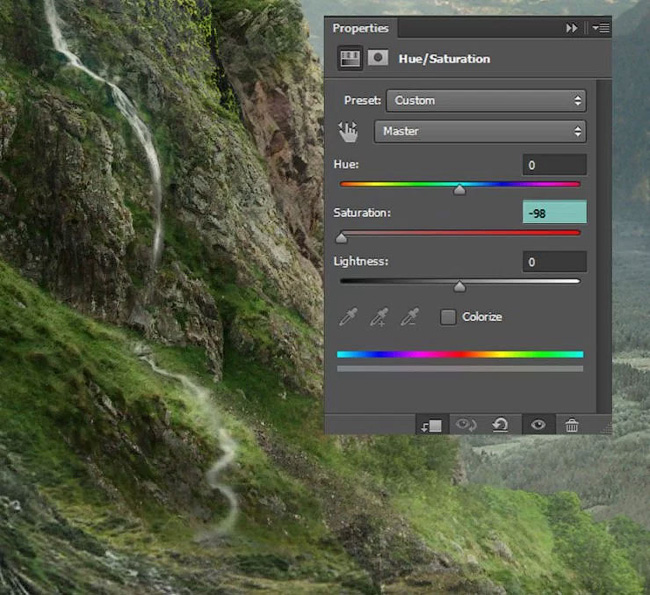The width and height of the screenshot is (650, 595).
Task: Open the Properties panel flyout menu
Action: 601,28
